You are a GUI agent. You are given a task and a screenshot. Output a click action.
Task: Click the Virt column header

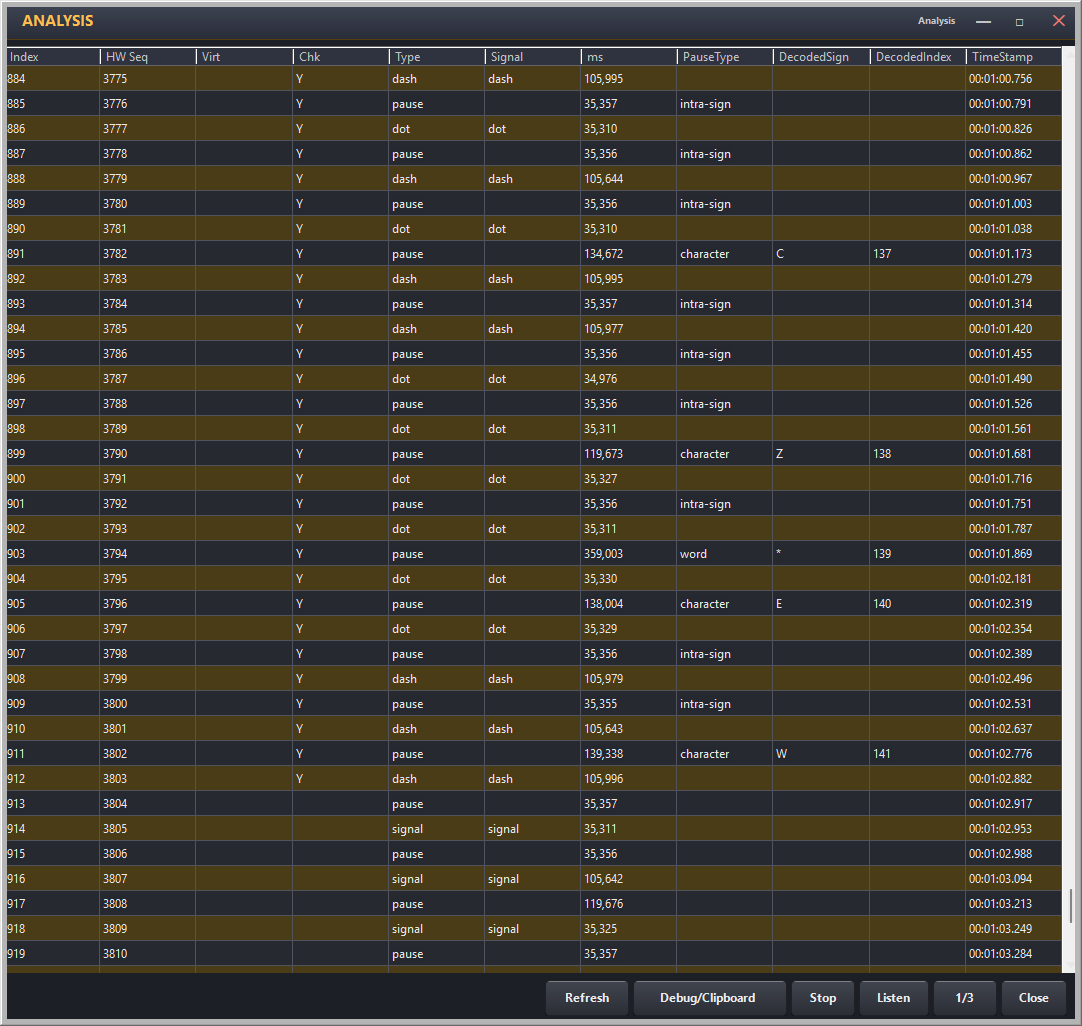244,57
